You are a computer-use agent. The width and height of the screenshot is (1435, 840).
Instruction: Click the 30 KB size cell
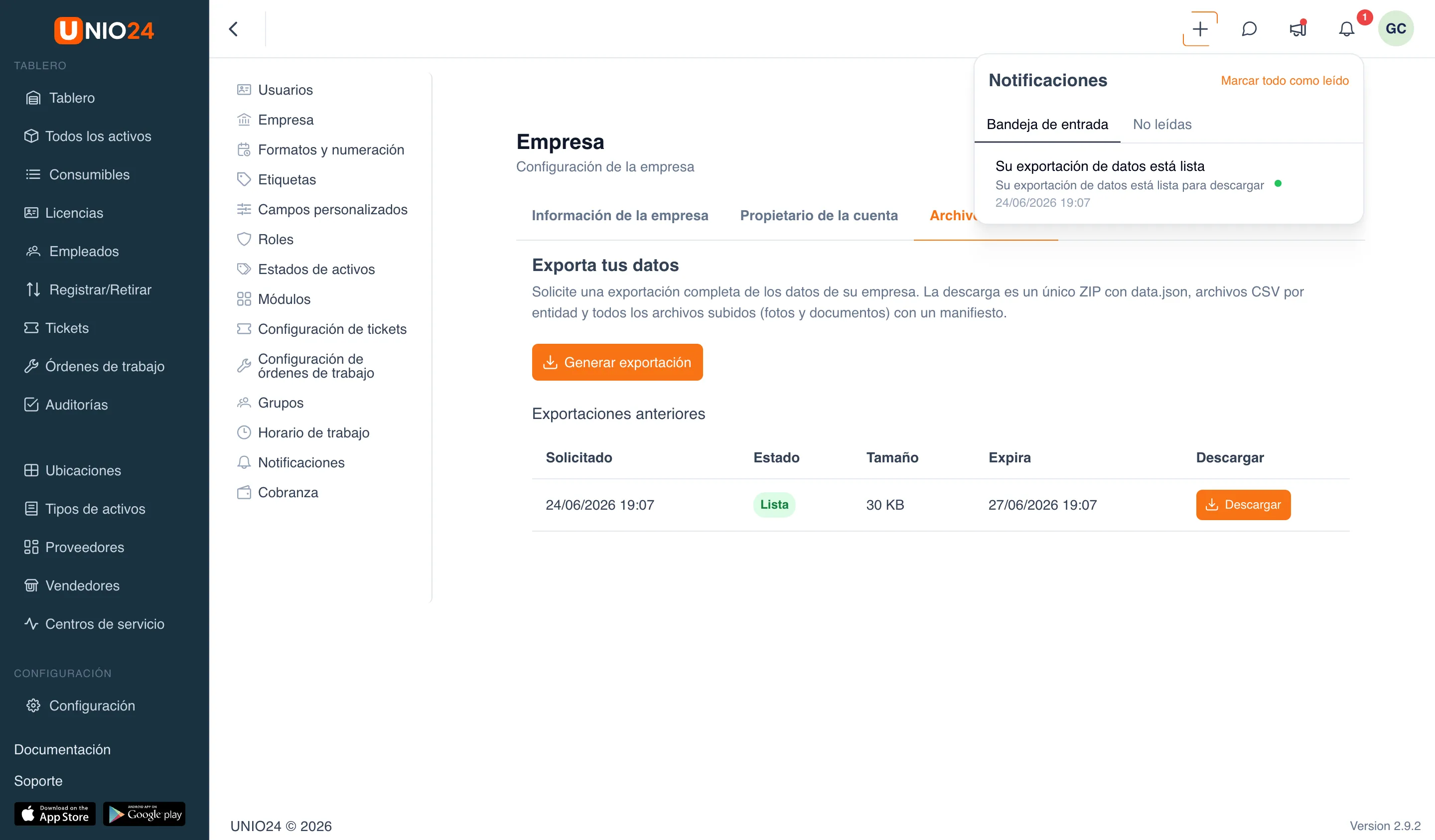click(885, 505)
